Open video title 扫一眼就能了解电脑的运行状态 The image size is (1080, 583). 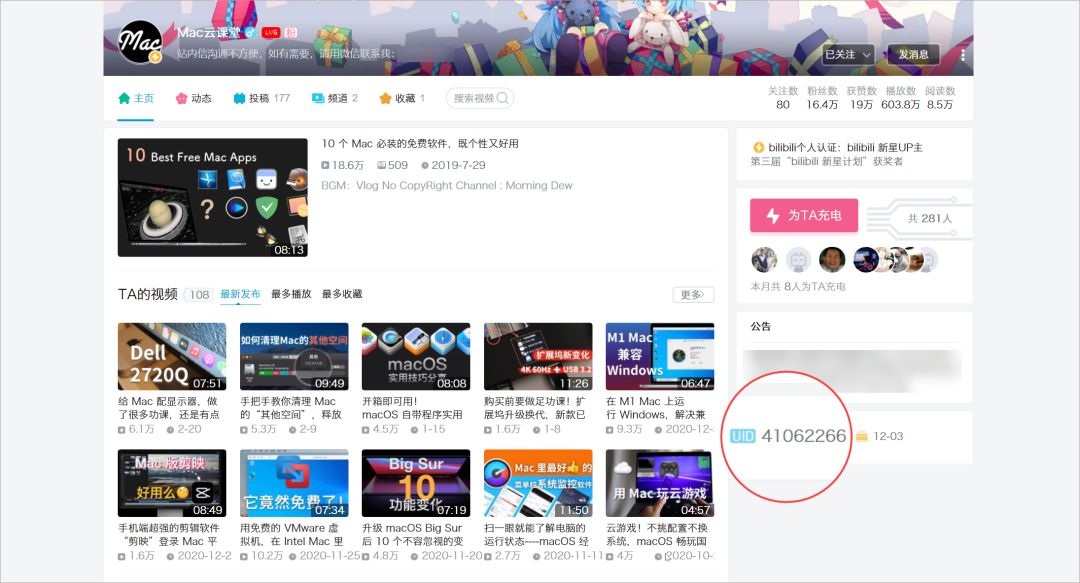pyautogui.click(x=537, y=535)
